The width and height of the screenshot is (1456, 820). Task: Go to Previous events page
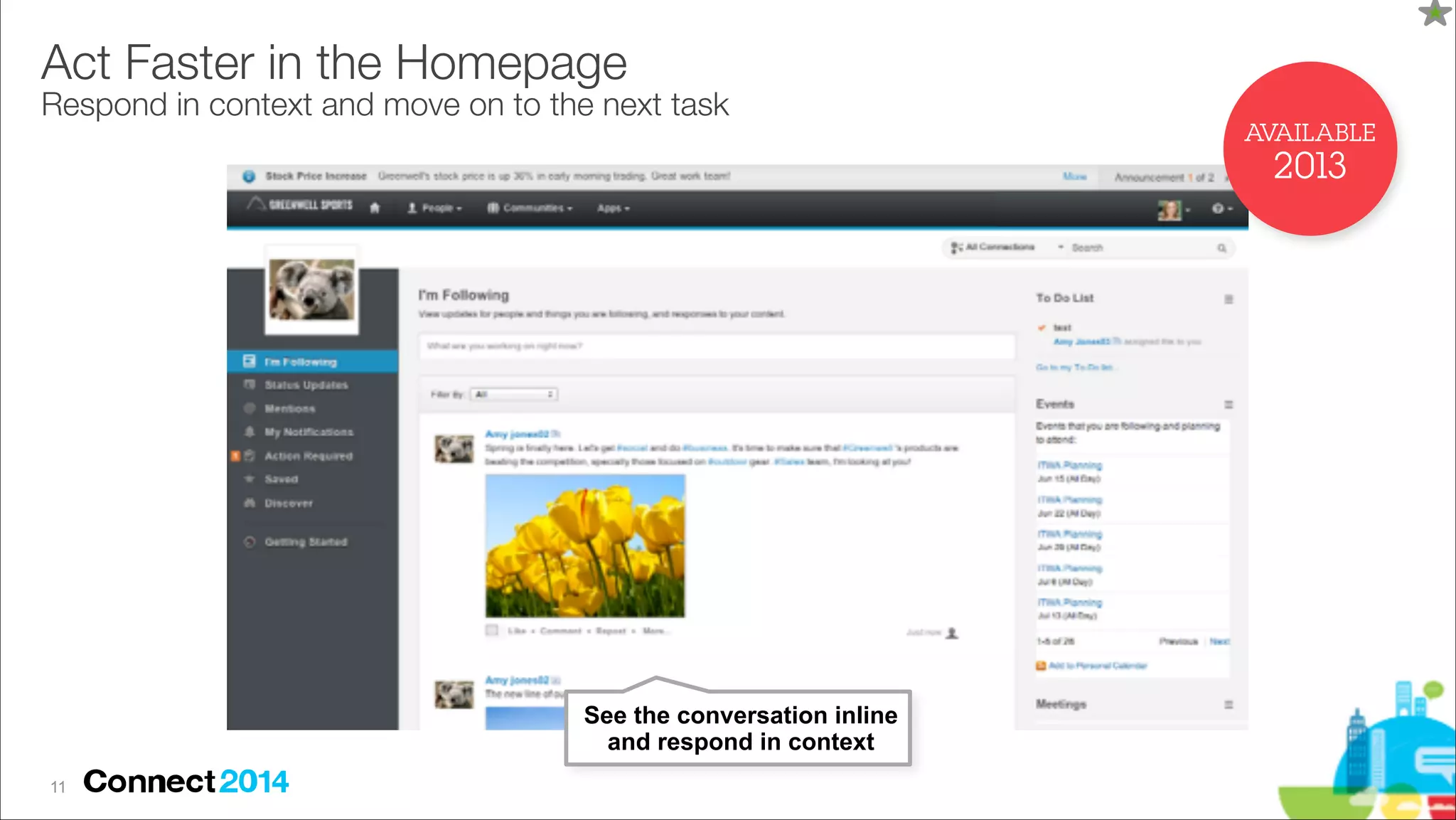click(1178, 641)
